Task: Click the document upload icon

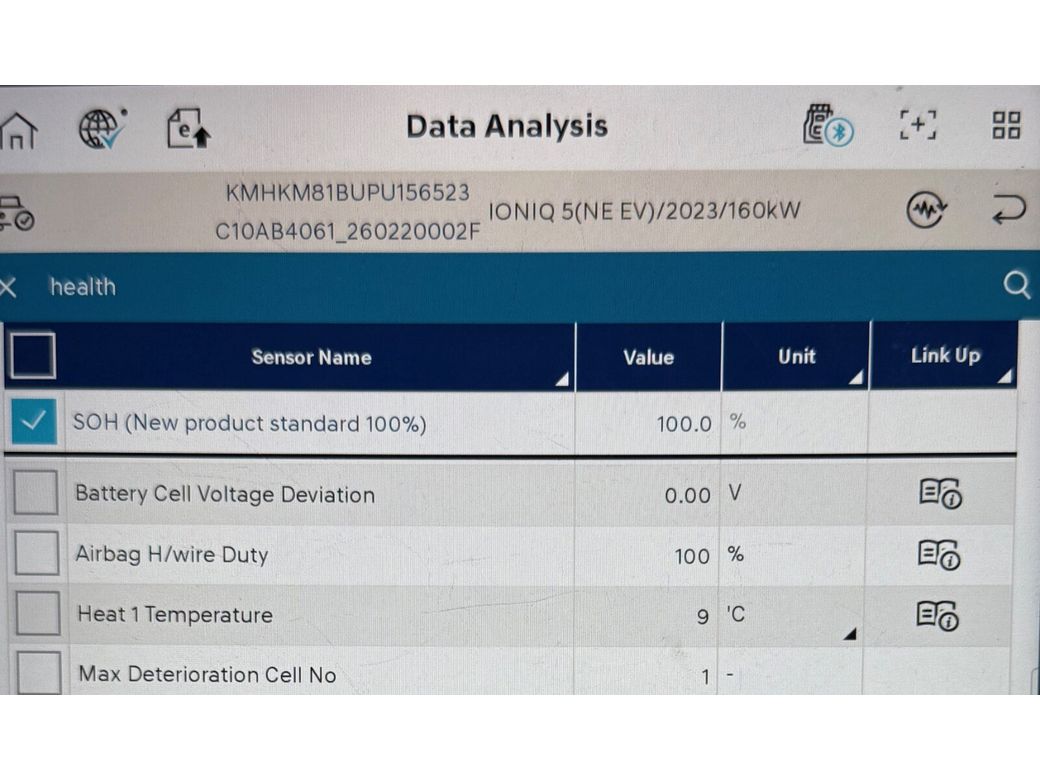Action: 187,128
